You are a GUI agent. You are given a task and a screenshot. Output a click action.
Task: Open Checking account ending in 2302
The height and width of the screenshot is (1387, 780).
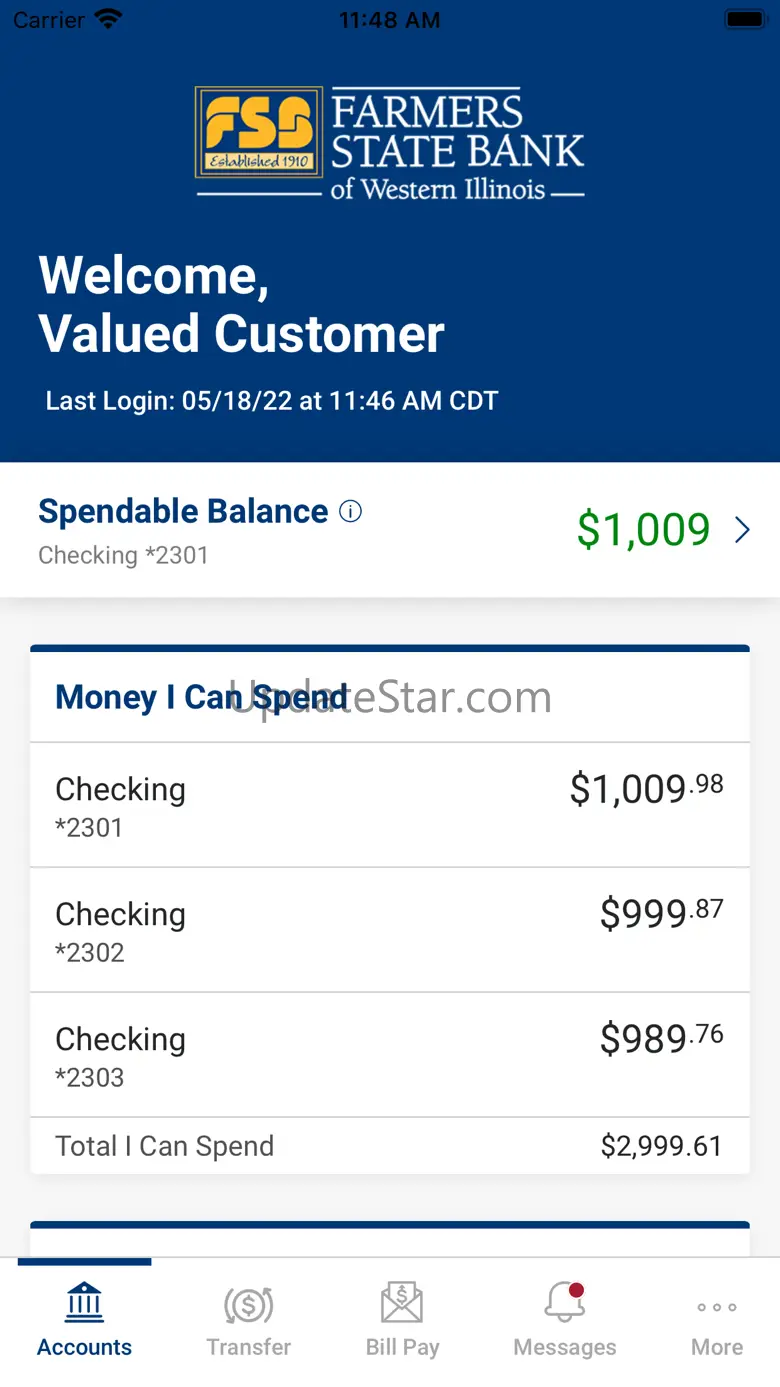[389, 930]
